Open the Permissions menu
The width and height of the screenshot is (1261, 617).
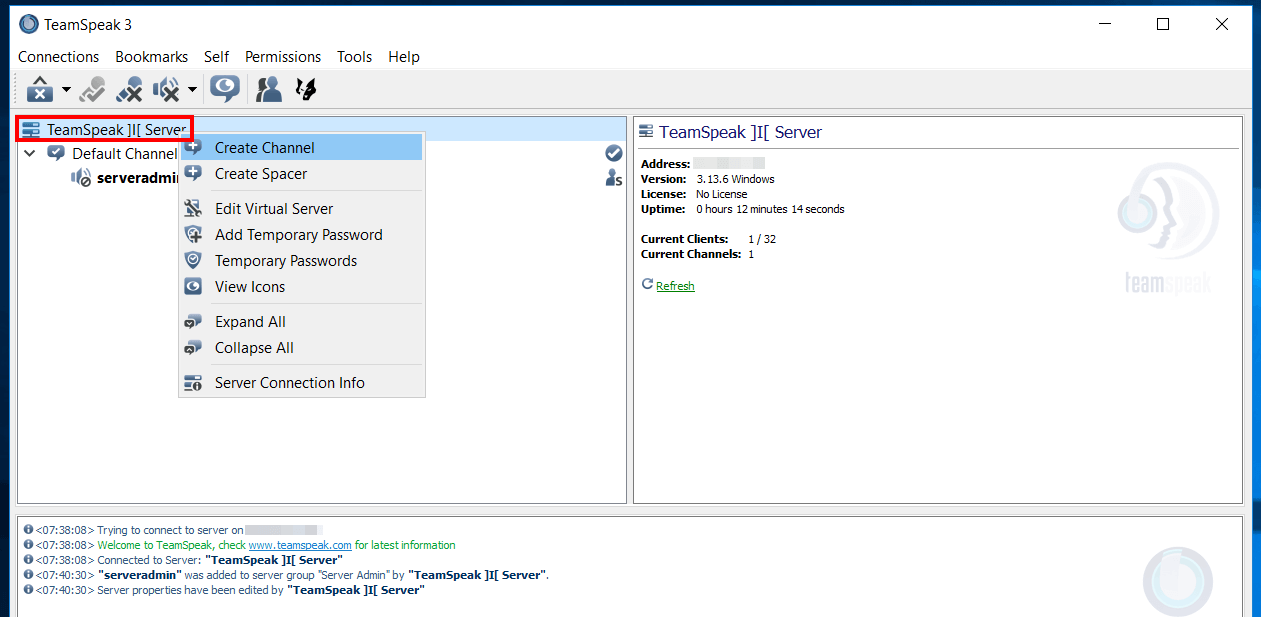[x=283, y=57]
